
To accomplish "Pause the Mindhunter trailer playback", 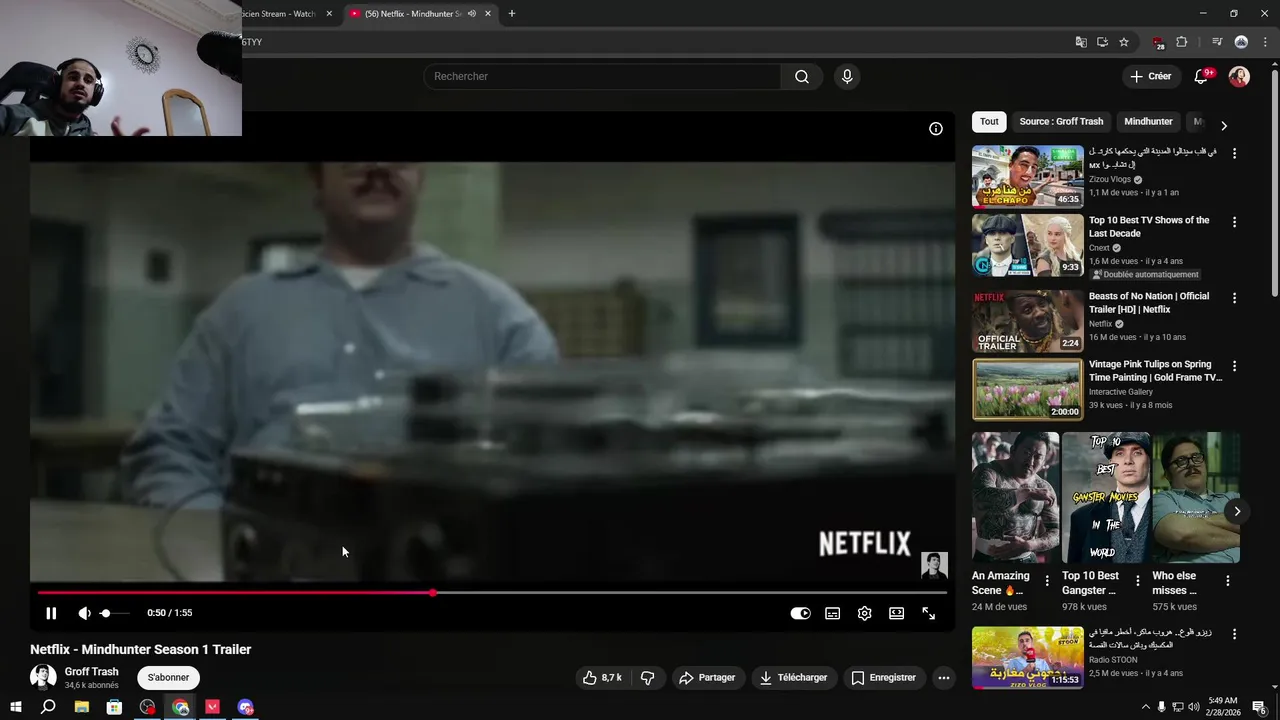I will [x=51, y=613].
